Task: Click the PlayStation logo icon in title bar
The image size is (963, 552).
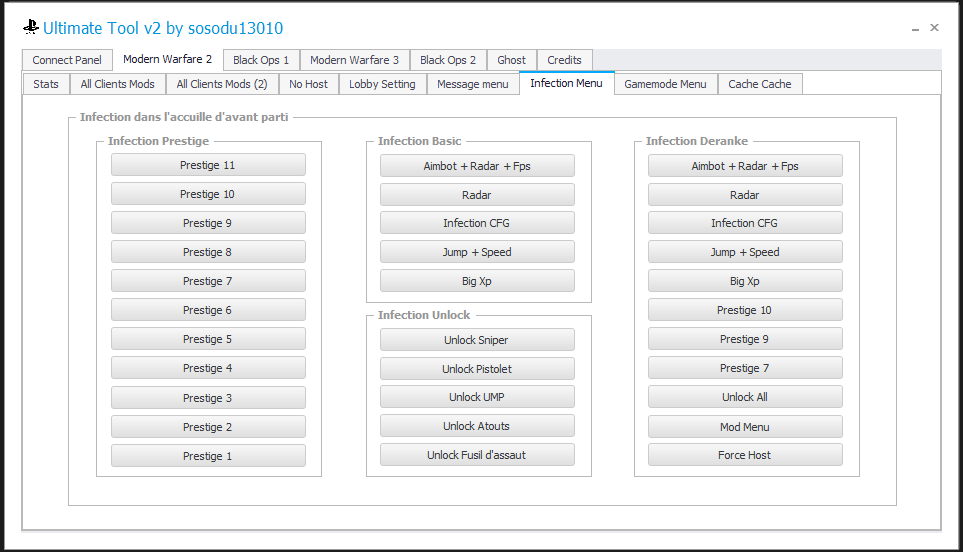Action: click(x=31, y=27)
